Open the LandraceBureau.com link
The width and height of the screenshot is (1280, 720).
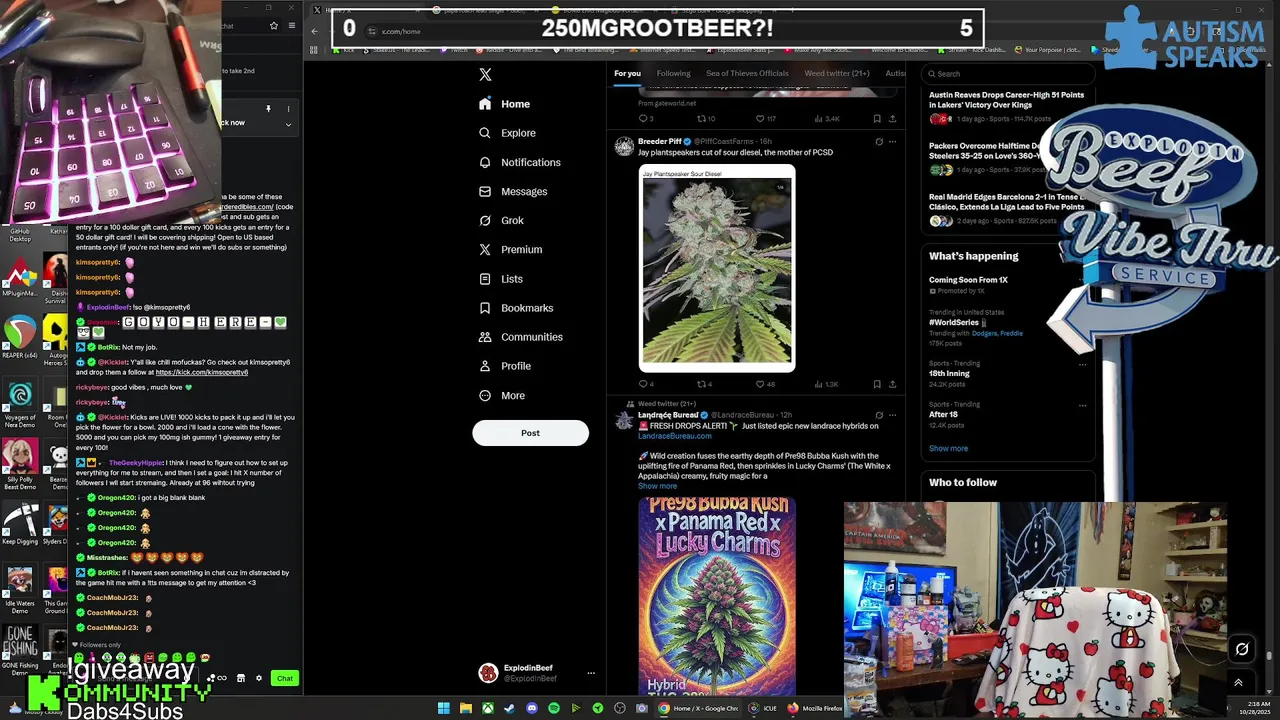click(675, 436)
